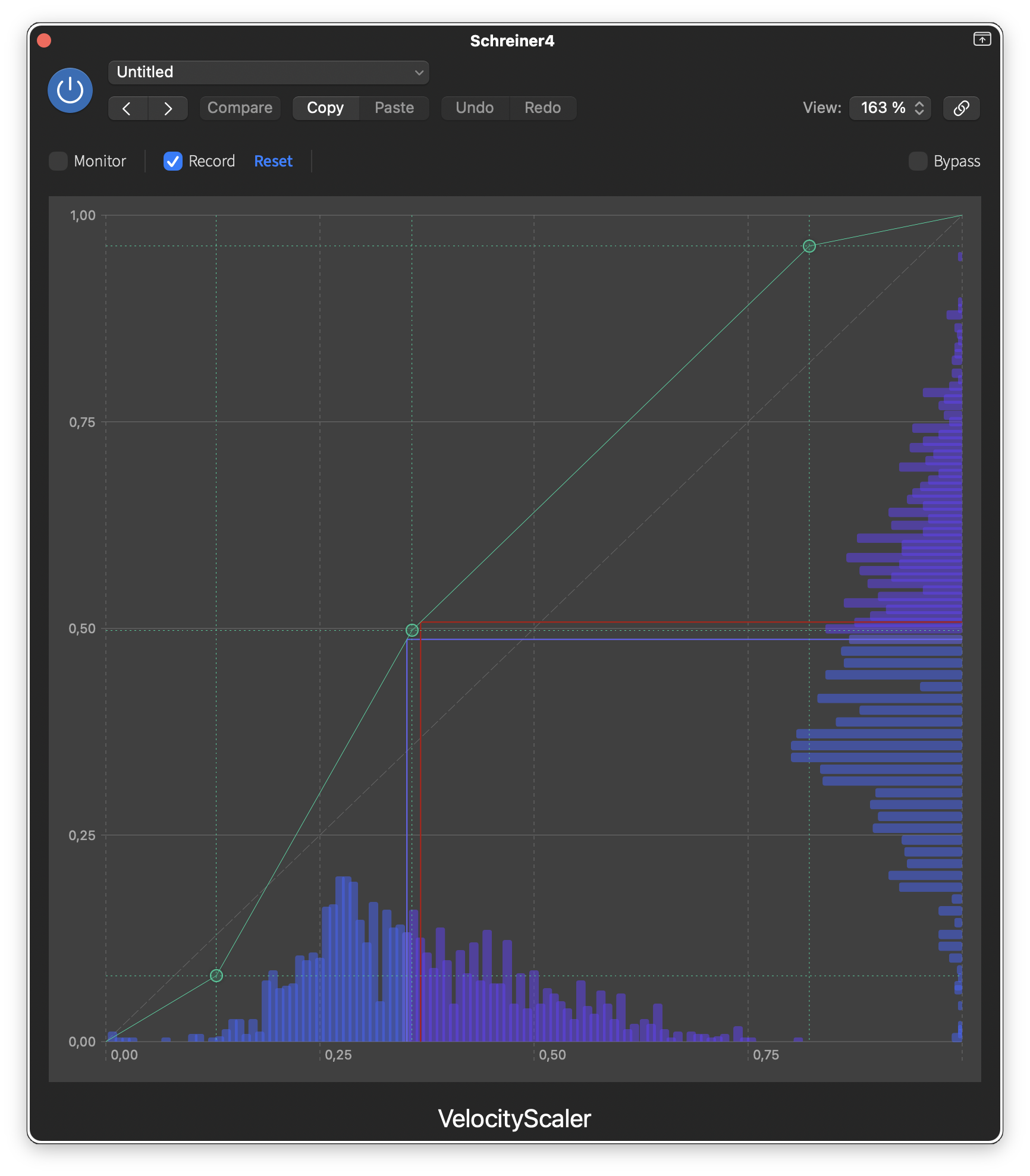Click the window expand icon at top right

(982, 39)
